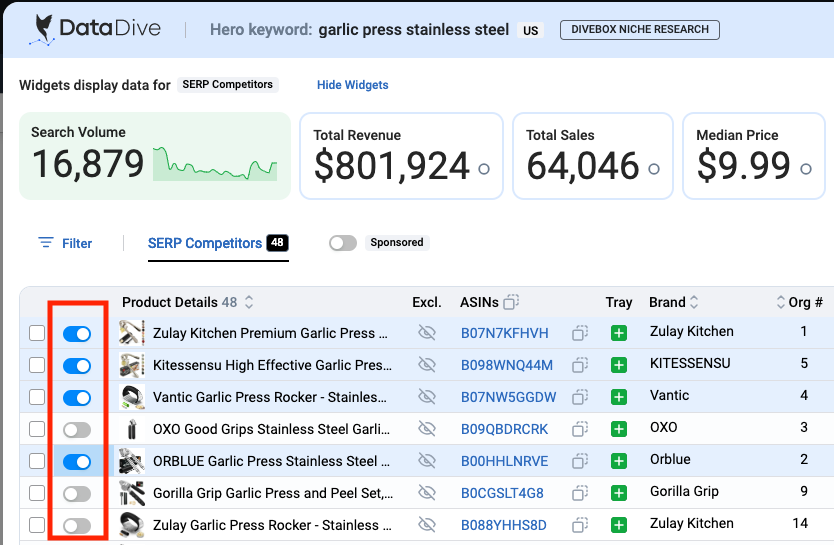This screenshot has height=545, width=834.
Task: Copy ASIN B098WNQ44M icon
Action: [x=580, y=365]
